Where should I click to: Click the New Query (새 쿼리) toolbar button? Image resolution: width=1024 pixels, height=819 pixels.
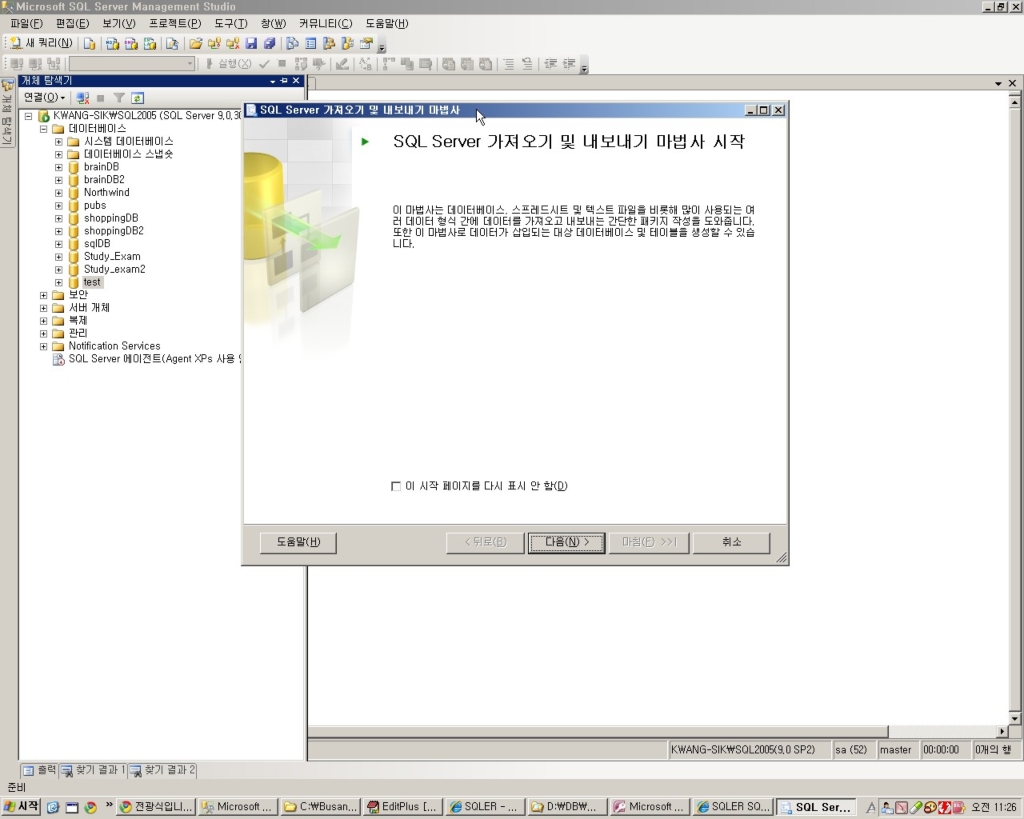[x=40, y=43]
